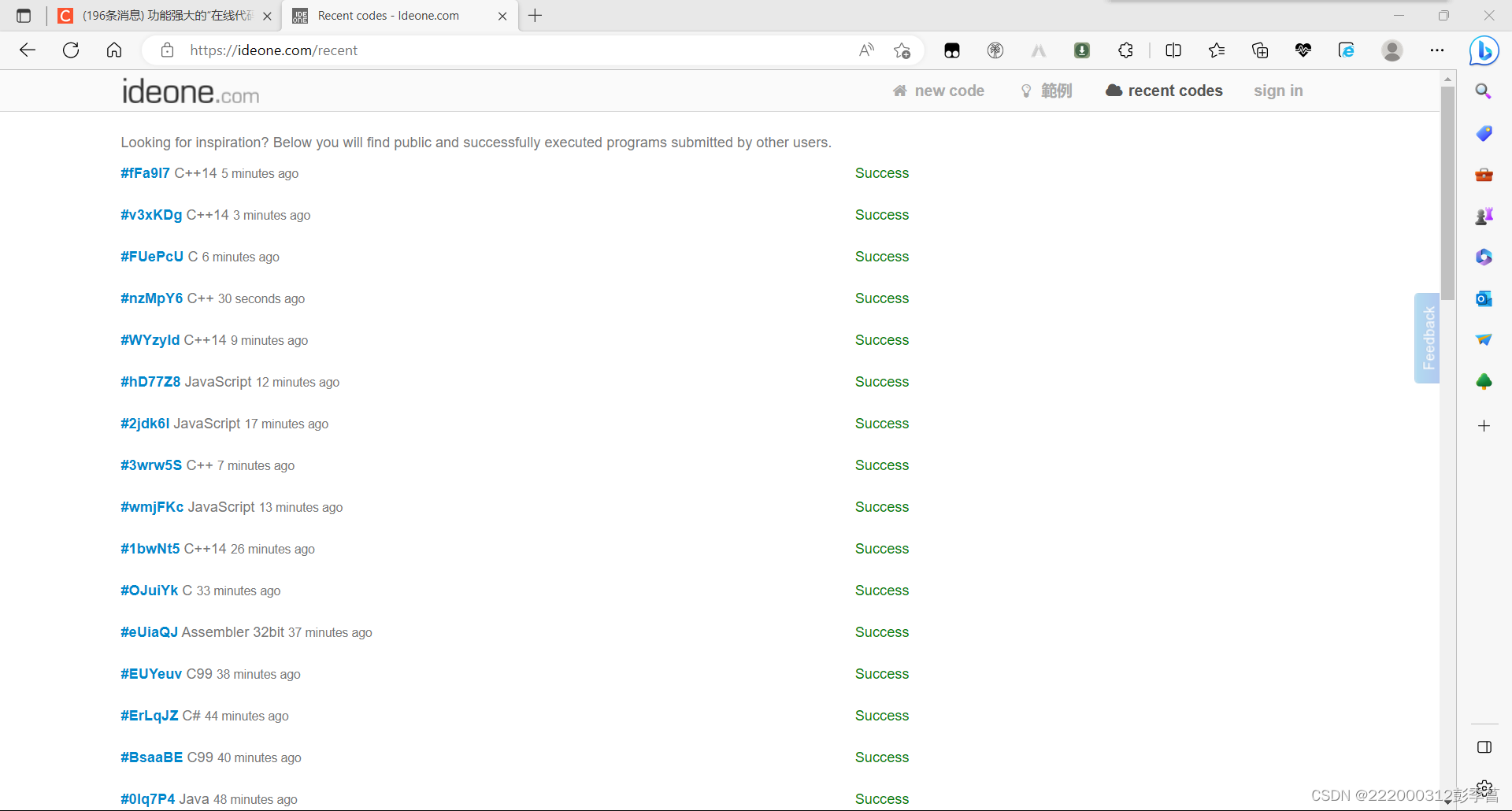Screen dimensions: 1512x811
Task: Close the CSDN tab
Action: click(267, 16)
